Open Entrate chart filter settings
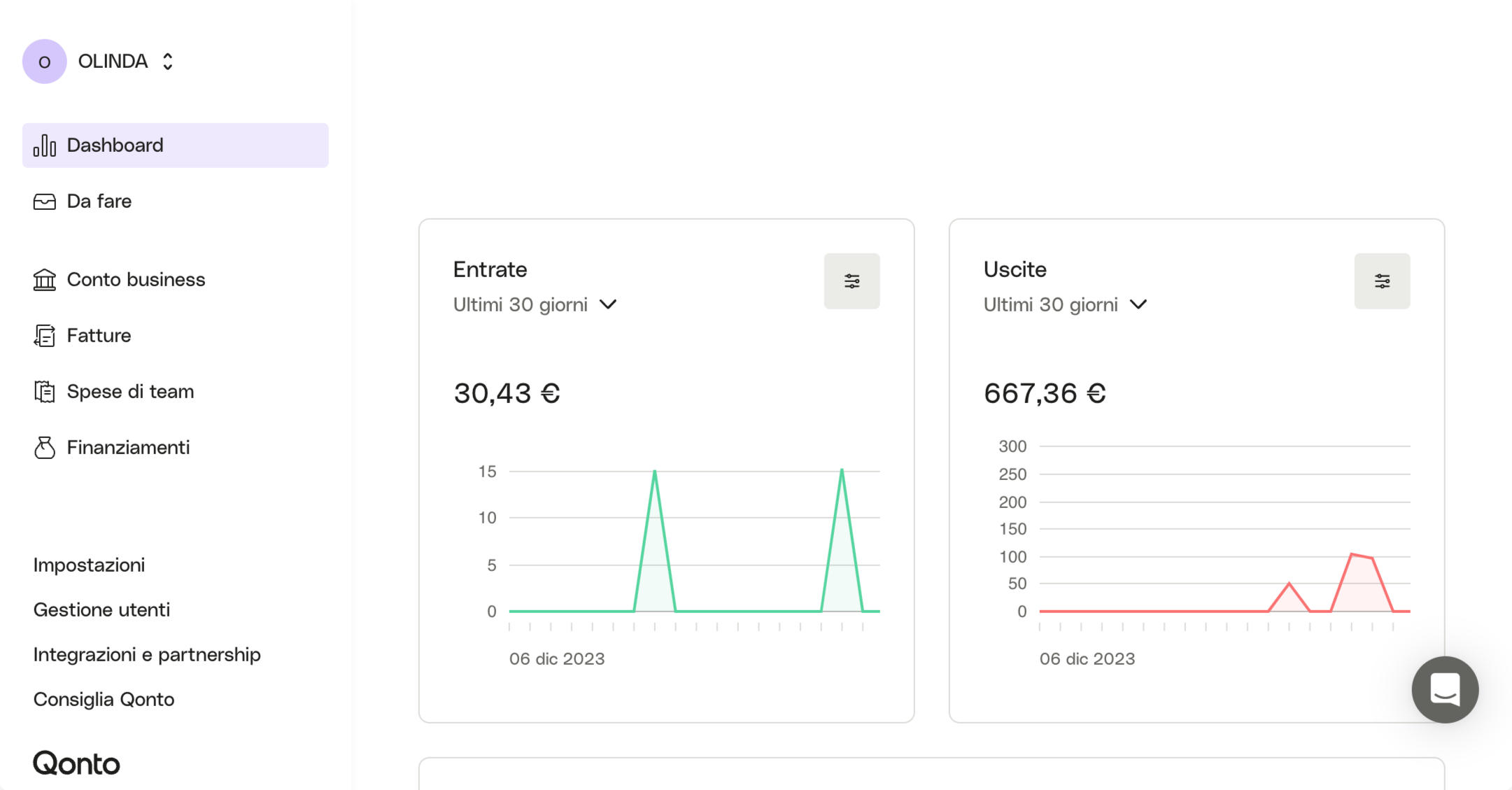 (x=852, y=281)
